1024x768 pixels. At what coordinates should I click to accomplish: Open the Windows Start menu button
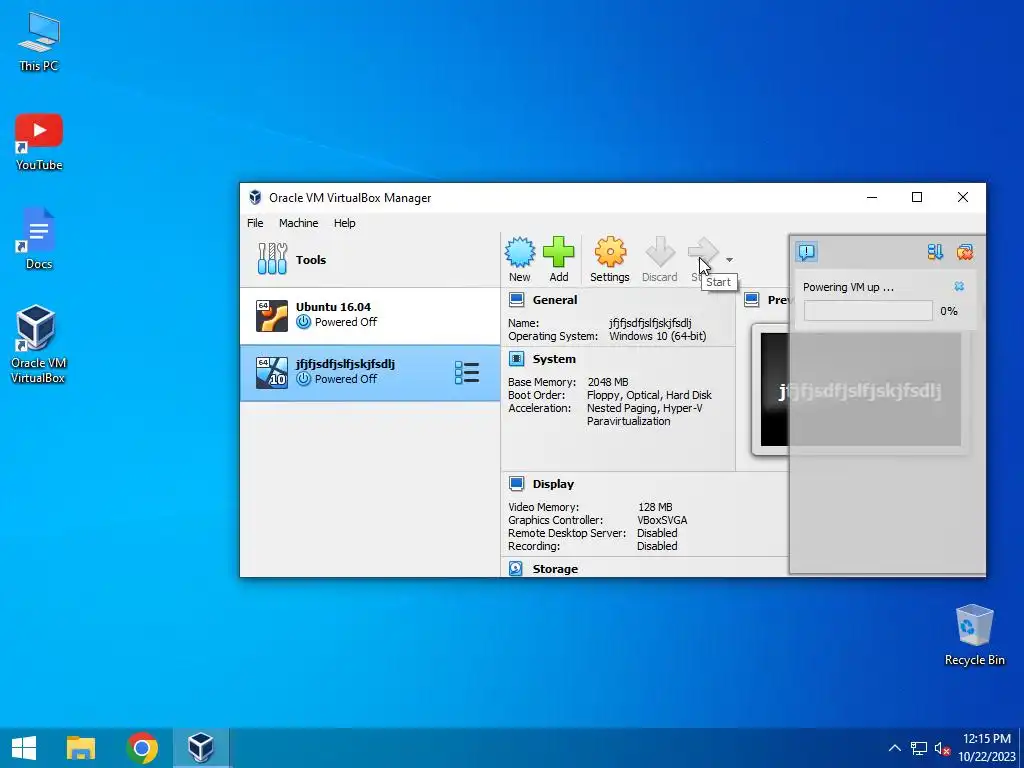(x=24, y=748)
